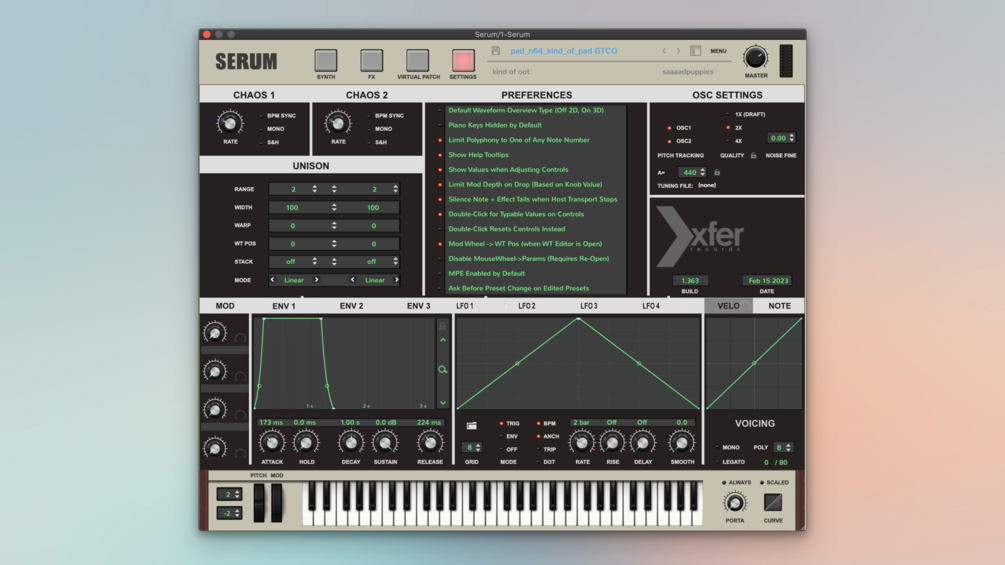Click the envelope up chevron
Screen dimensions: 1005x565
tap(443, 340)
